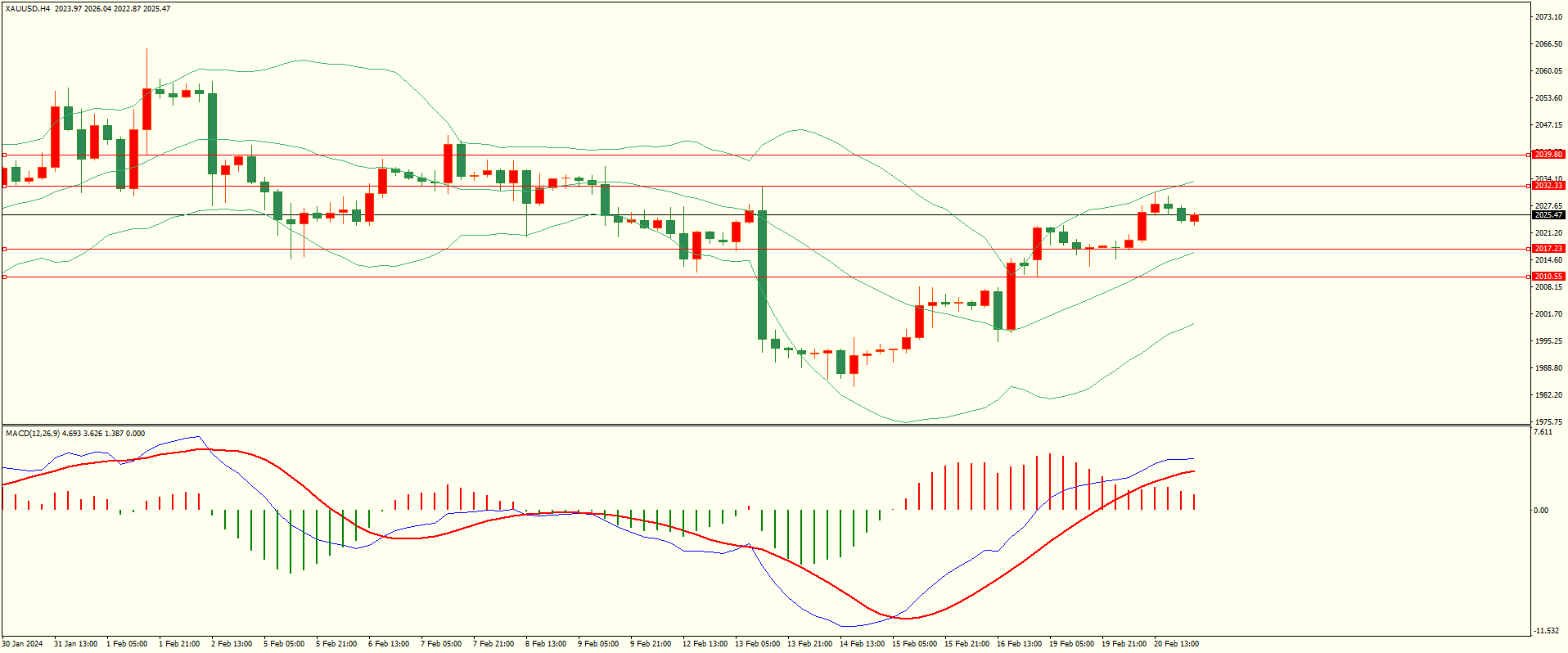Click the 7.611 MACD scale value
1568x653 pixels.
pos(1542,432)
